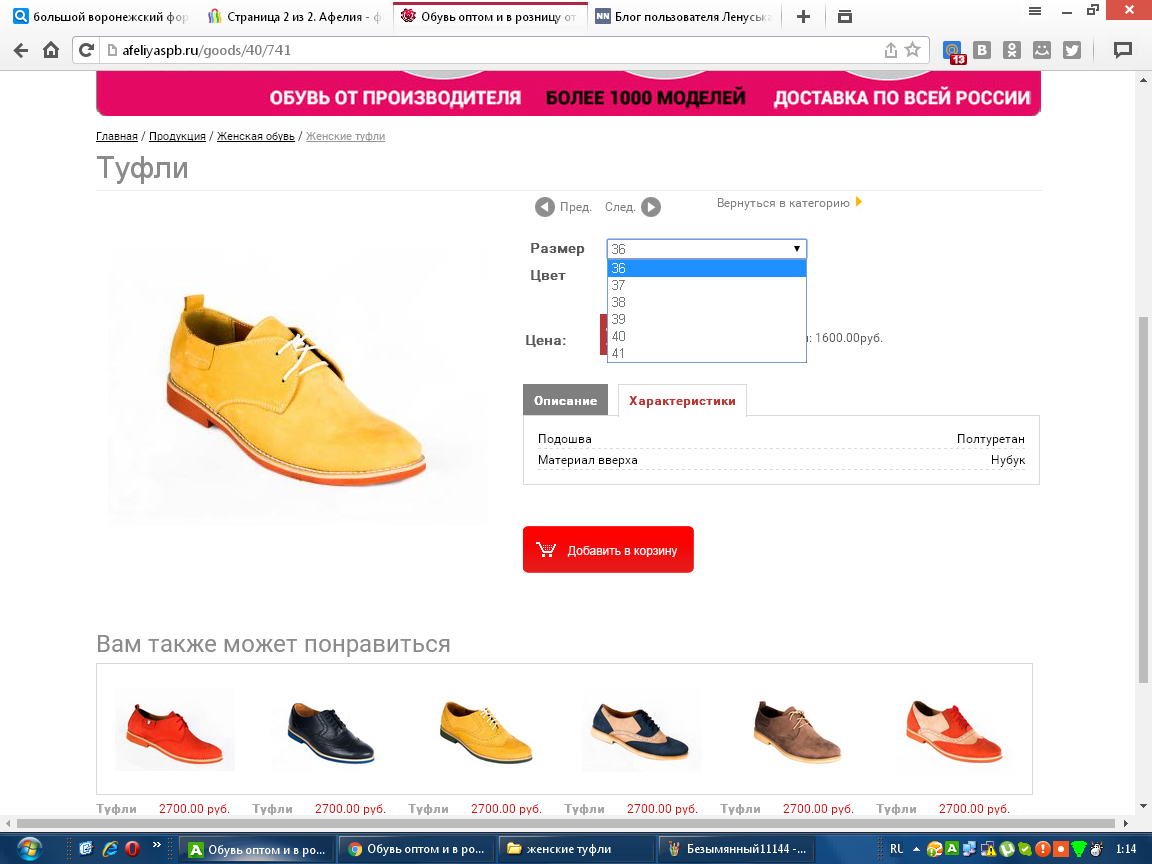Screen dimensions: 1152x864
Task: Open the женские туфли folder in taskbar
Action: click(575, 849)
